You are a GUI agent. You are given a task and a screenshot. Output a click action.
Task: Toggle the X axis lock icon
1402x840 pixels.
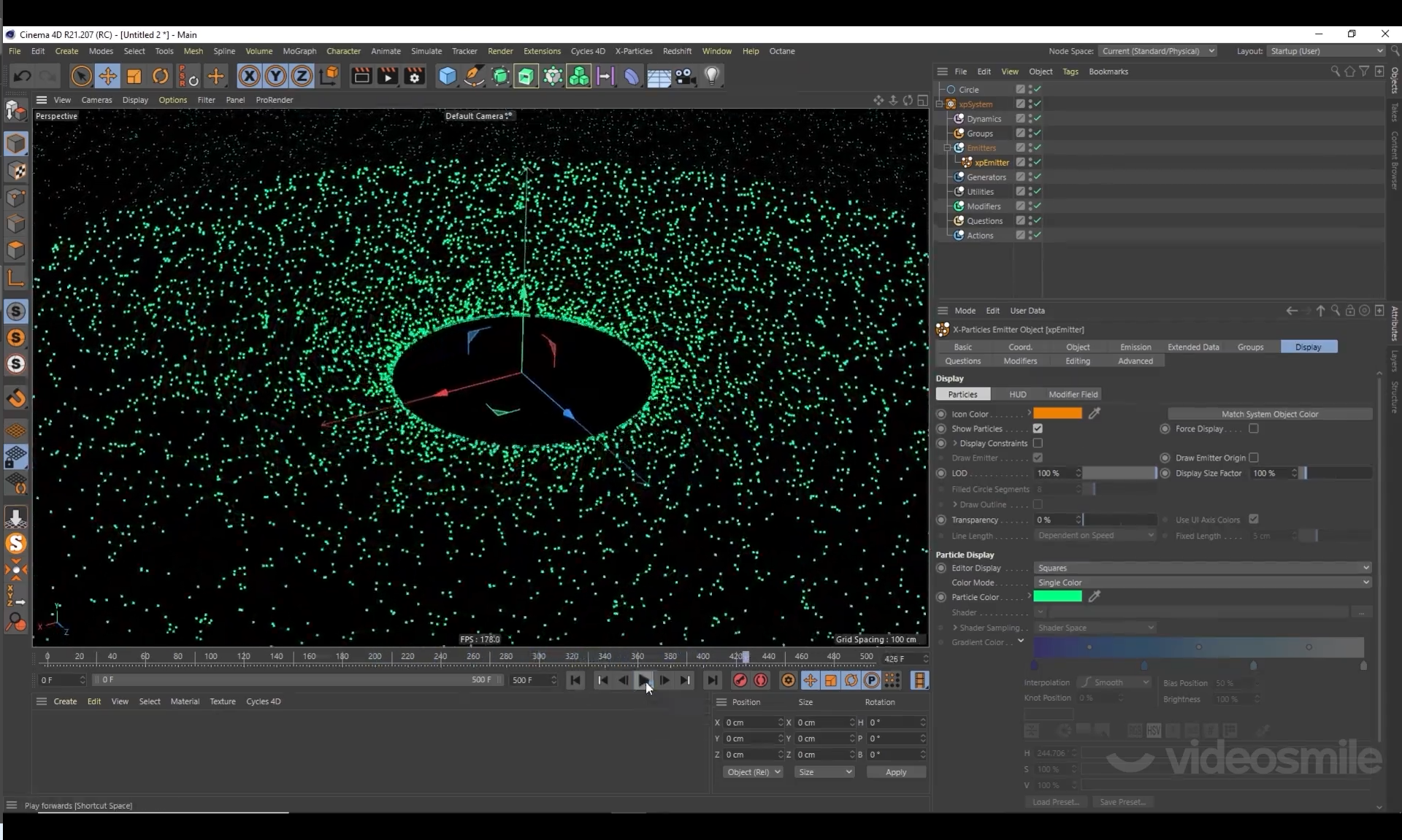click(249, 76)
